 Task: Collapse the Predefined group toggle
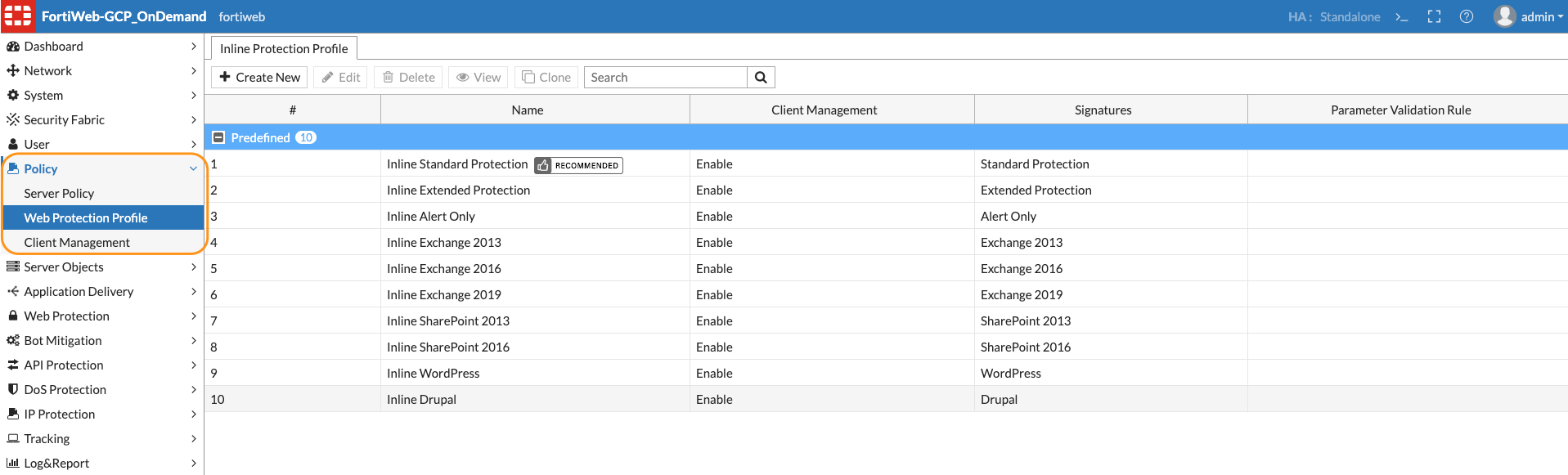(218, 137)
